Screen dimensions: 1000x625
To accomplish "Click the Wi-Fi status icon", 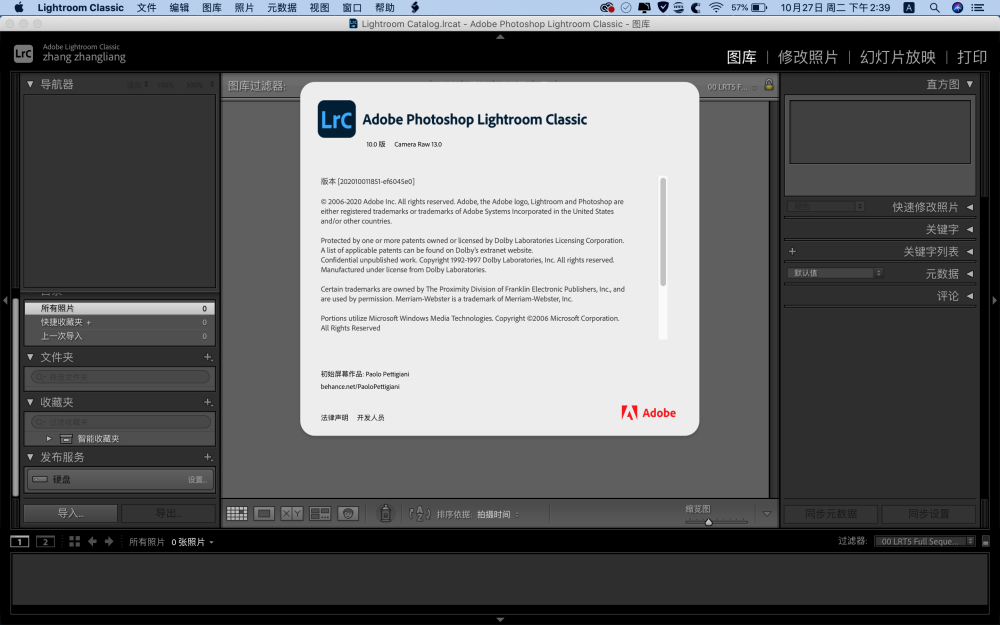I will pyautogui.click(x=716, y=8).
